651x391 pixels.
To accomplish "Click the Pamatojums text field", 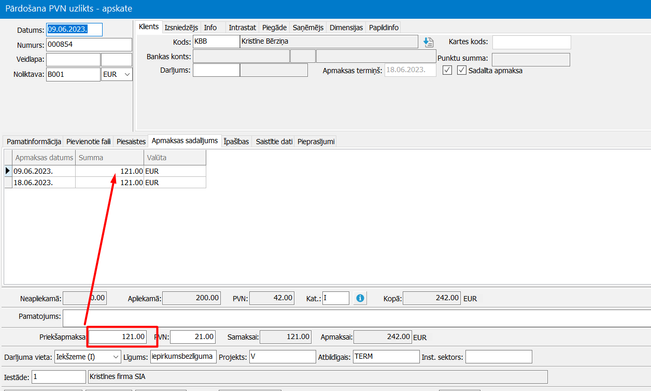I will pos(357,318).
